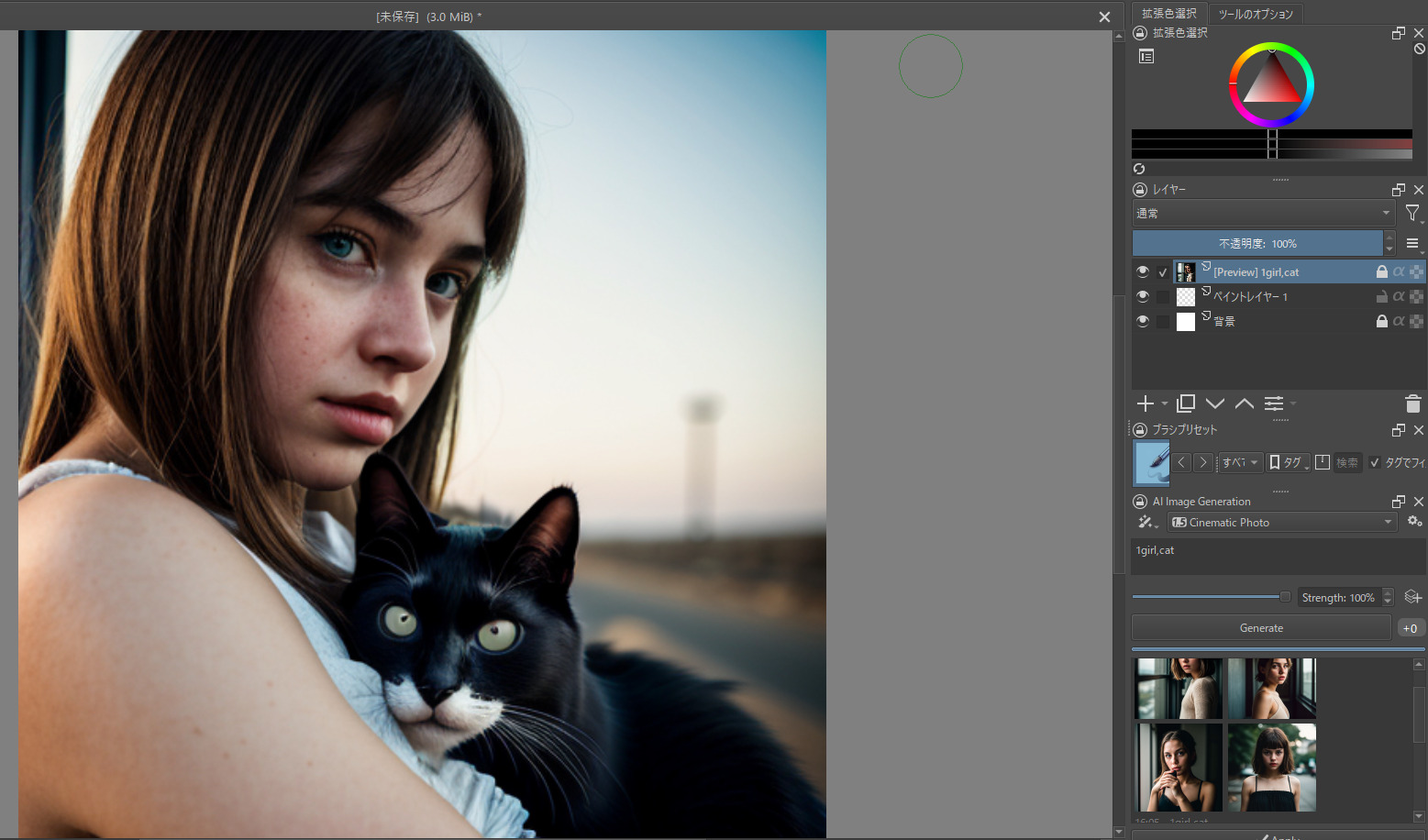Hide the [Preview] 1girl,cat layer
The width and height of the screenshot is (1428, 840).
tap(1142, 272)
